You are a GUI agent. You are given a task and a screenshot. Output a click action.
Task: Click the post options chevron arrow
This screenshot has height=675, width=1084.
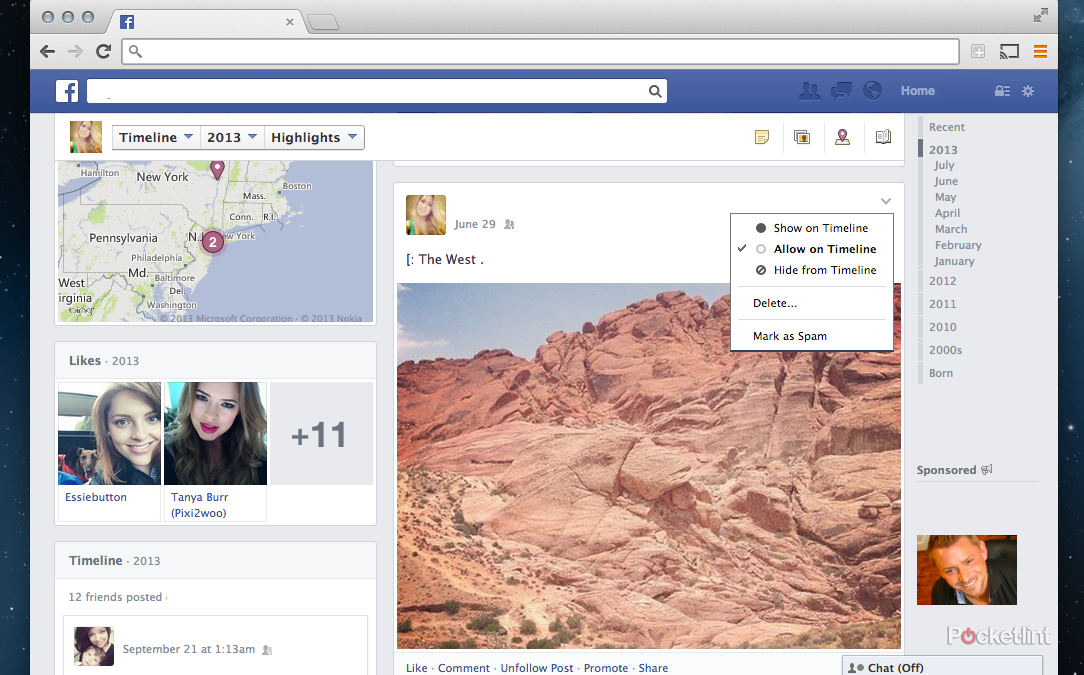tap(886, 201)
